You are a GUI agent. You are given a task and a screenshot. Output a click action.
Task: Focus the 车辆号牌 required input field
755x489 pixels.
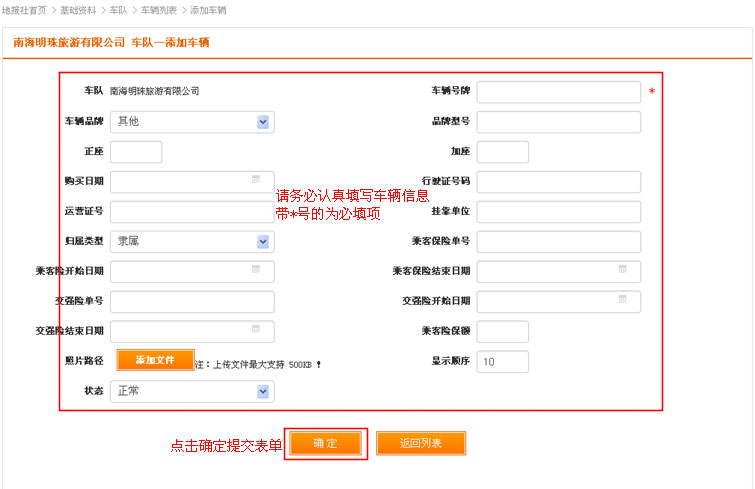[x=558, y=92]
